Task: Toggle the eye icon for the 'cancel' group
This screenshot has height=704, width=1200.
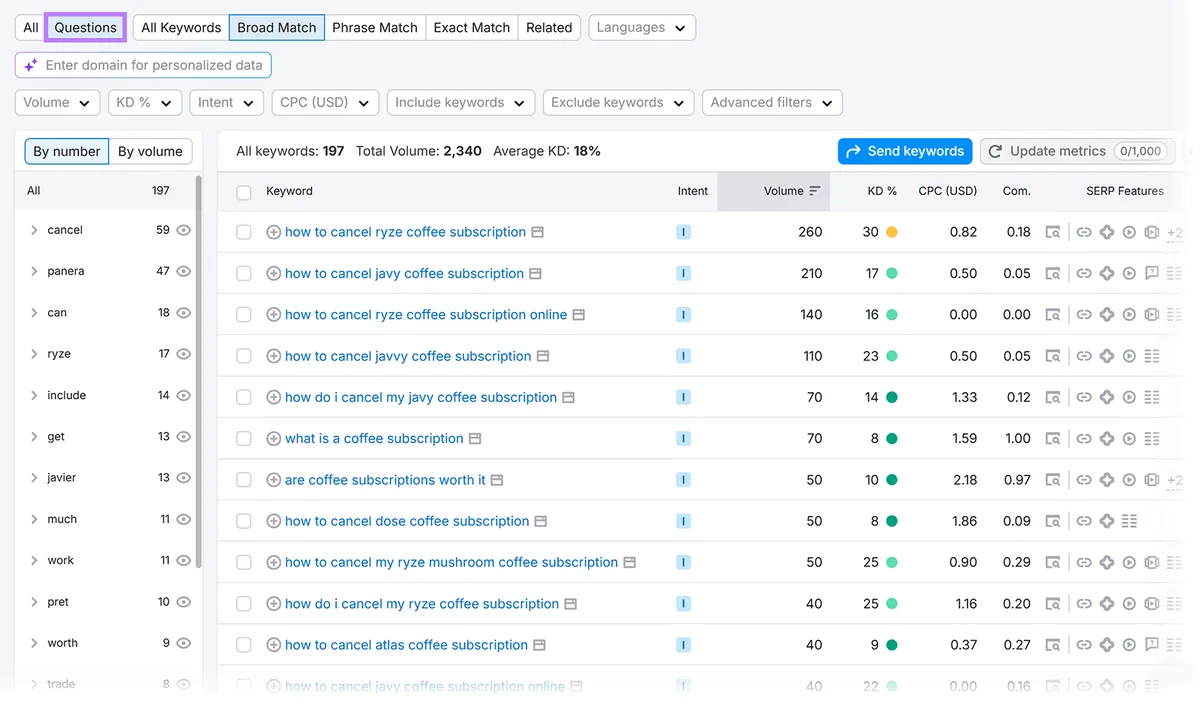Action: click(x=183, y=230)
